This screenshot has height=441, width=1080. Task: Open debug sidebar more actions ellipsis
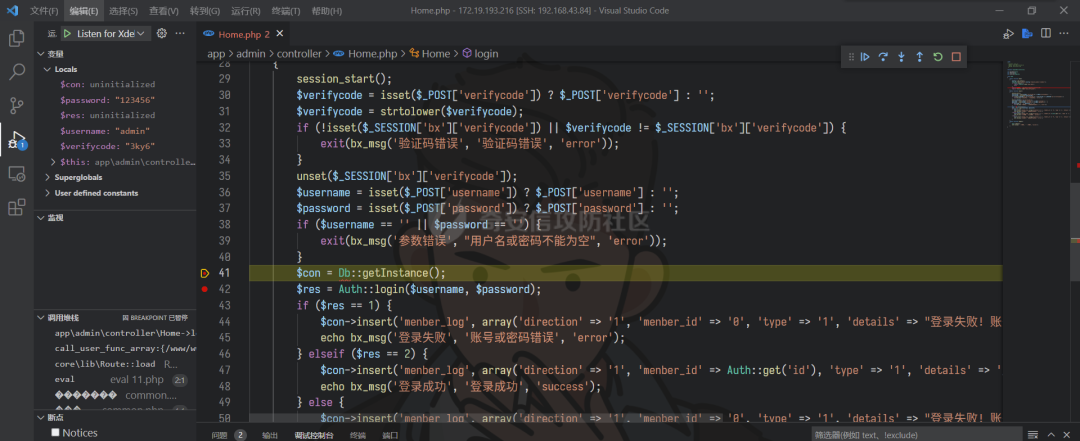click(x=180, y=33)
